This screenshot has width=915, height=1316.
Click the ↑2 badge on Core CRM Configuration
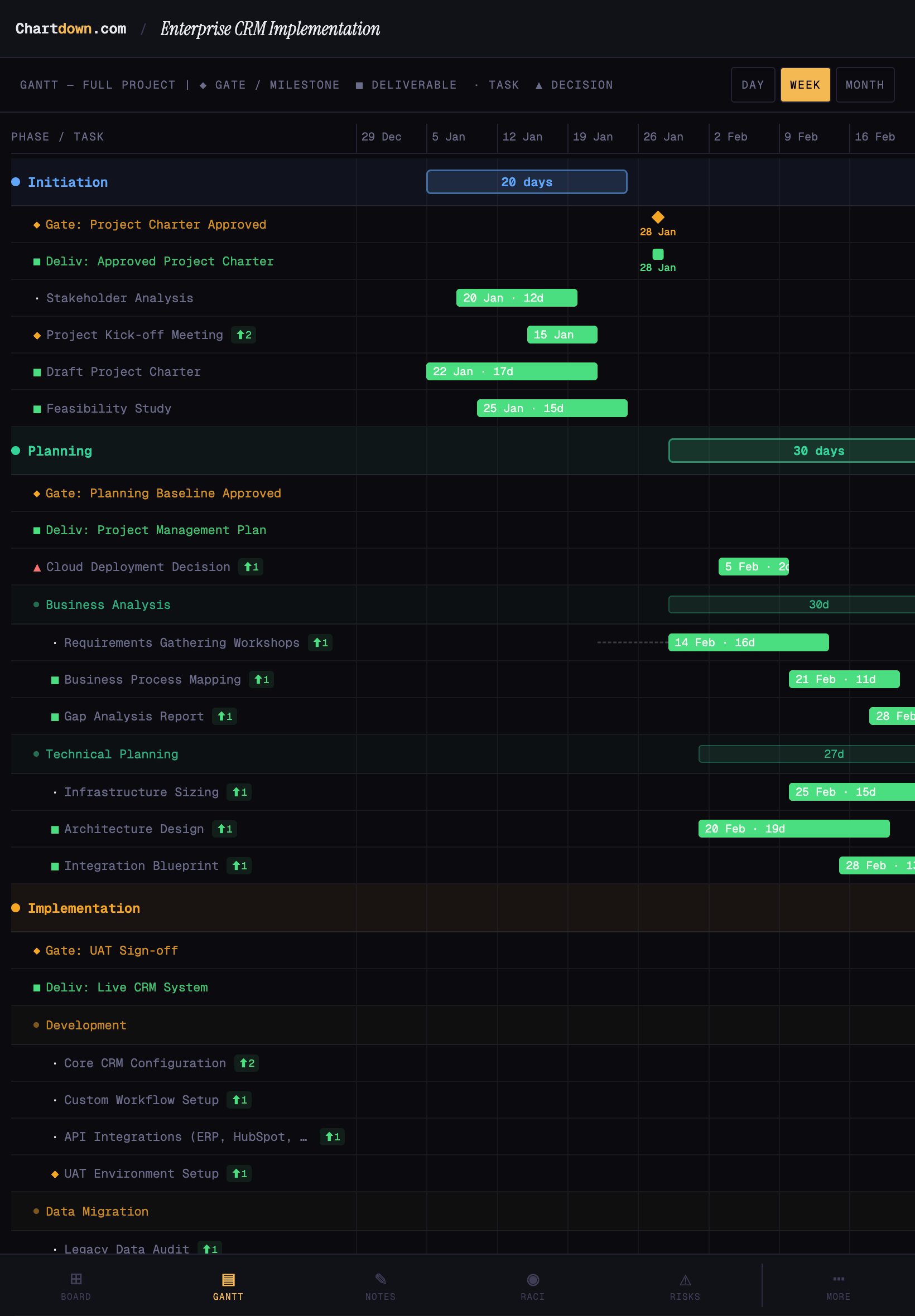point(247,1063)
